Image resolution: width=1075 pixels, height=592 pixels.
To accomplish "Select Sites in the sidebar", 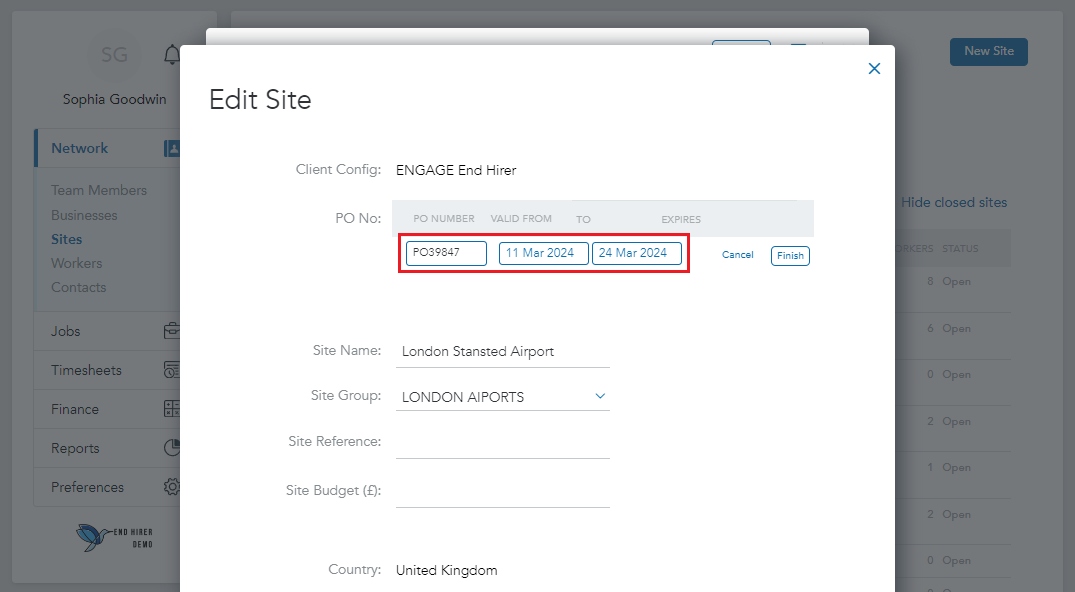I will click(x=67, y=239).
